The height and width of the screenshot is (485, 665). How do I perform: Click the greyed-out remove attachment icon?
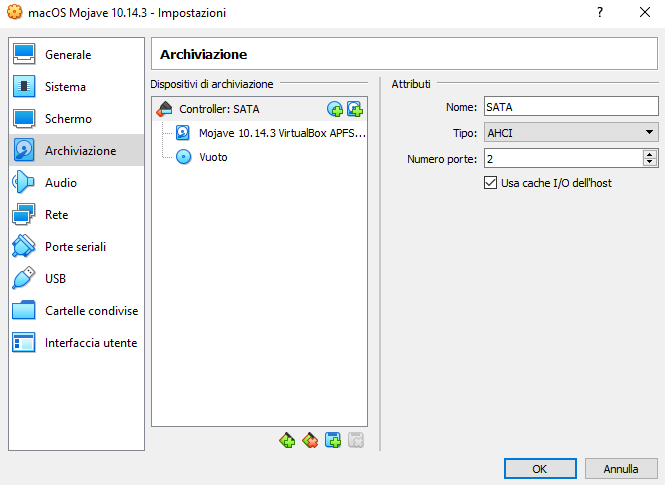(x=356, y=440)
